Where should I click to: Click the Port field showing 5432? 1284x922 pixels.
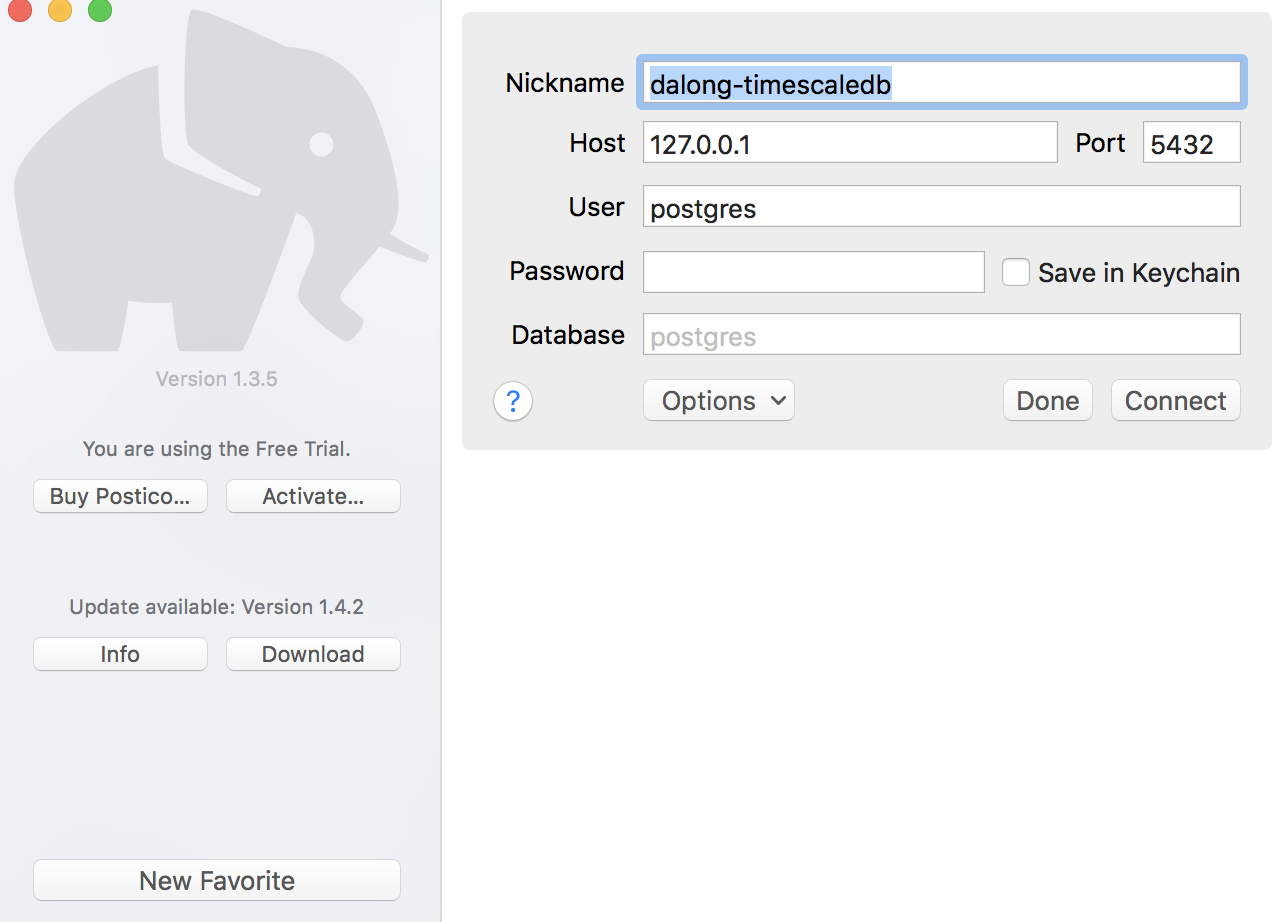click(1192, 143)
